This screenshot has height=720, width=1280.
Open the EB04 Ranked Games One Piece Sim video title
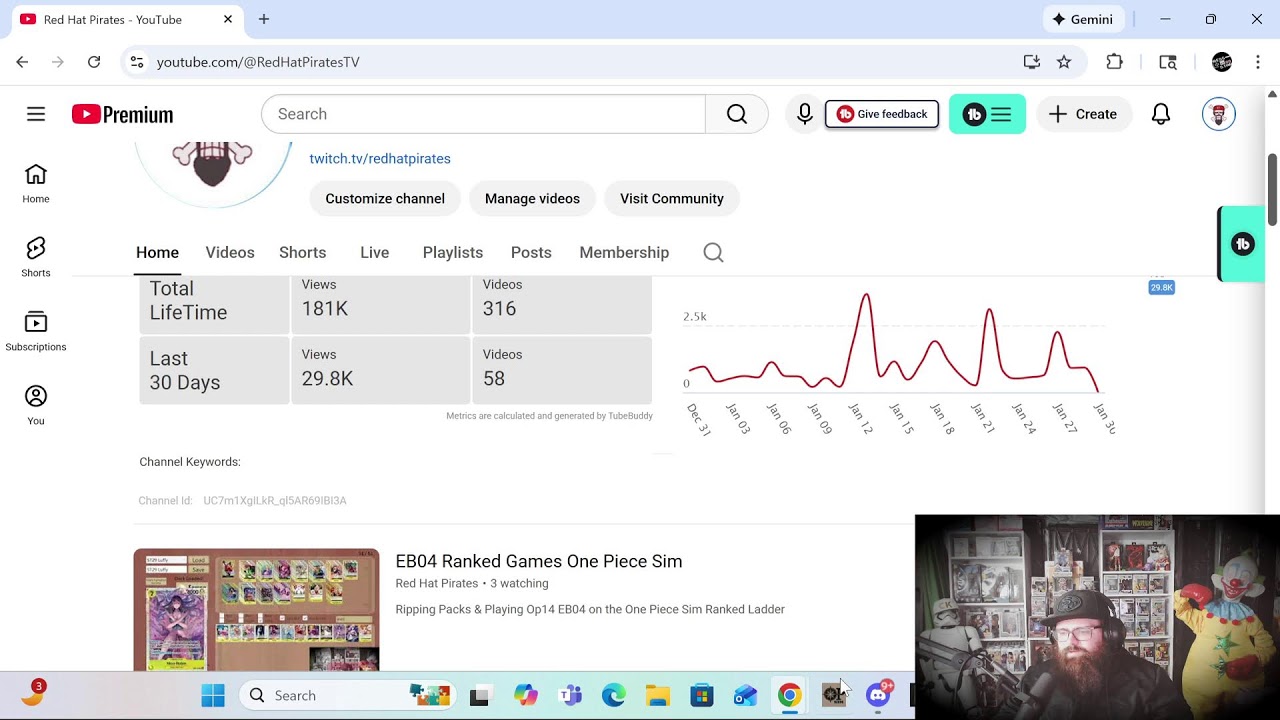(x=539, y=562)
